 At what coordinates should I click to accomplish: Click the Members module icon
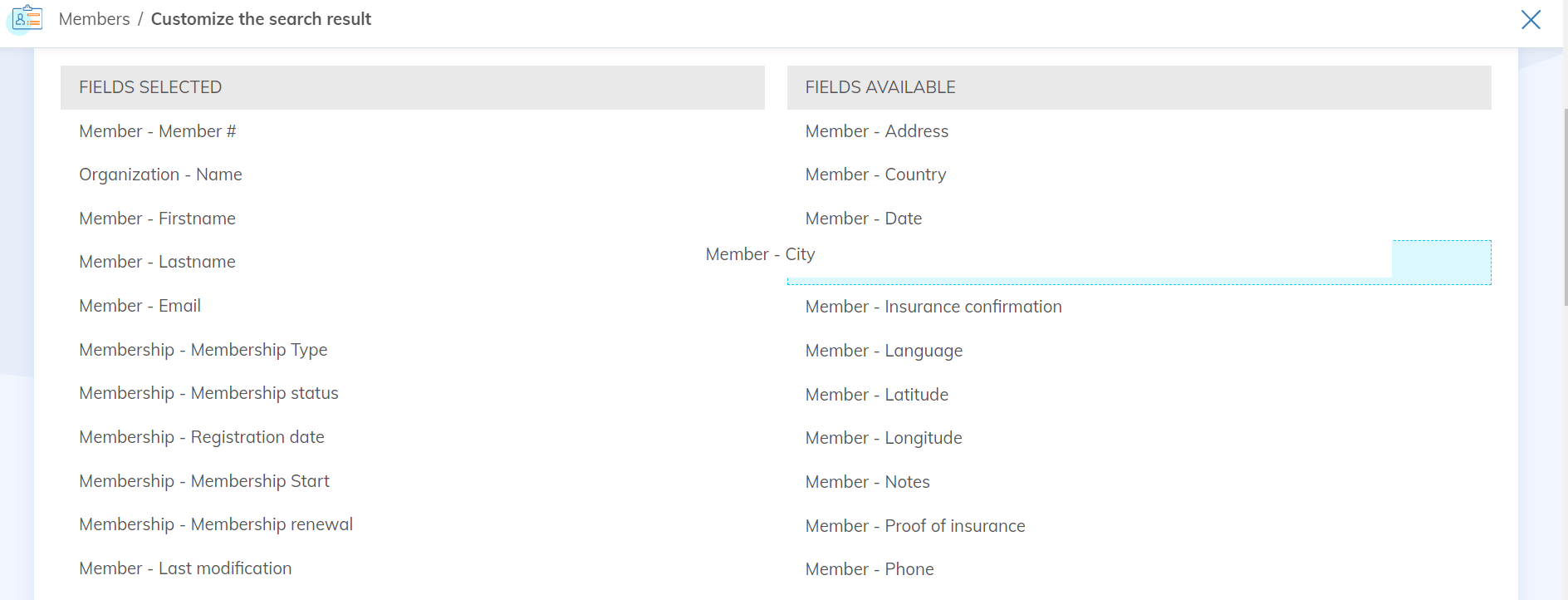pos(27,18)
